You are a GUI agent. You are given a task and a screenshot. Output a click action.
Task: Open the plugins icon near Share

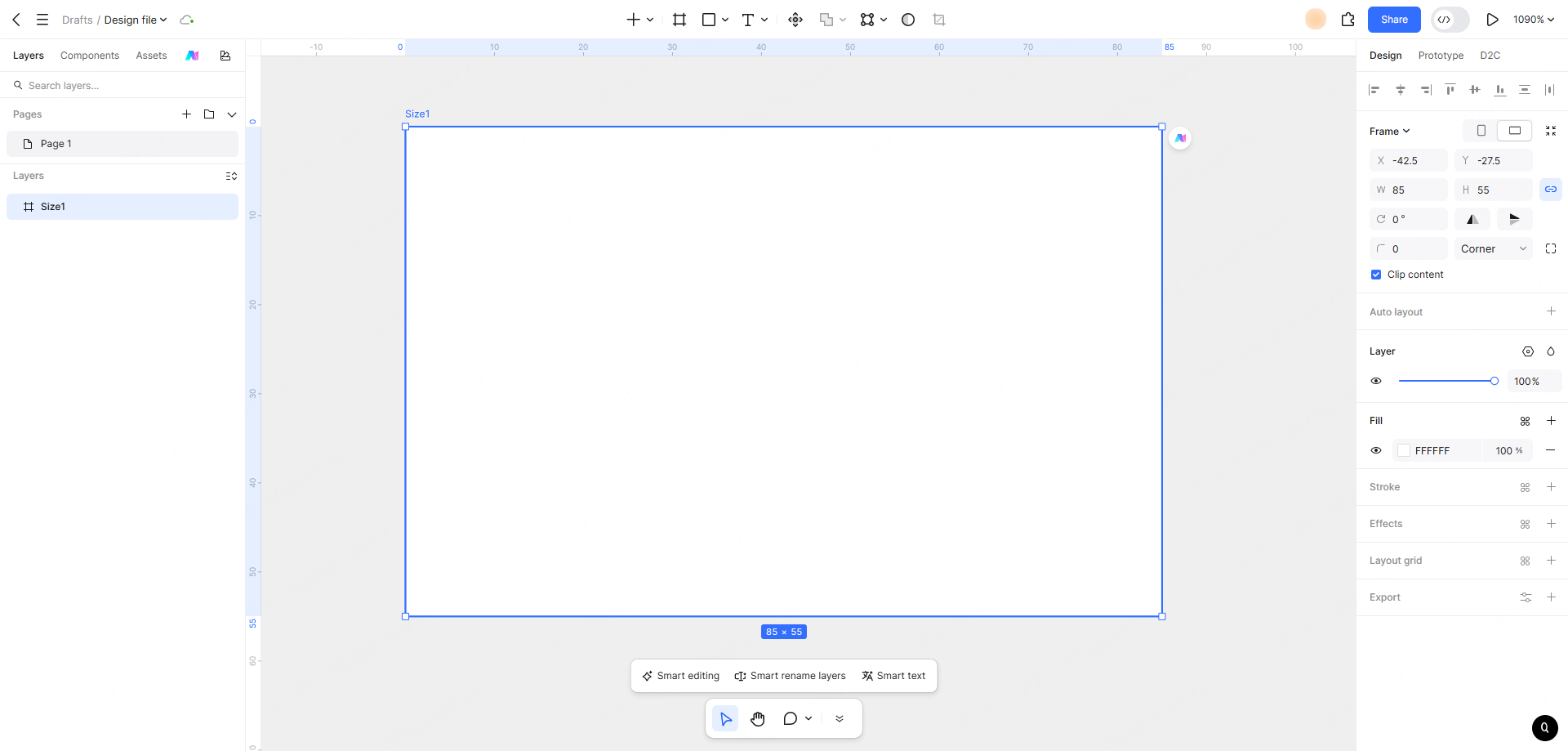point(1348,20)
